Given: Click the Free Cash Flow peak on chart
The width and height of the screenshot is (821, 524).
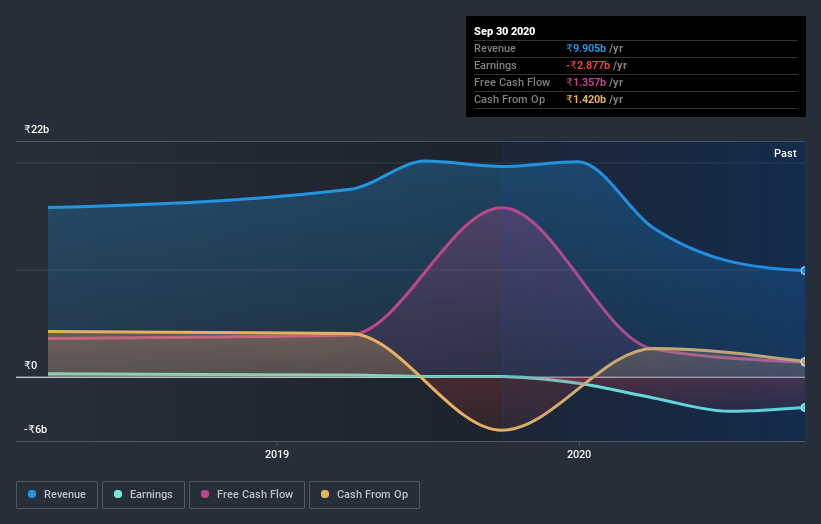Looking at the screenshot, I should [502, 208].
